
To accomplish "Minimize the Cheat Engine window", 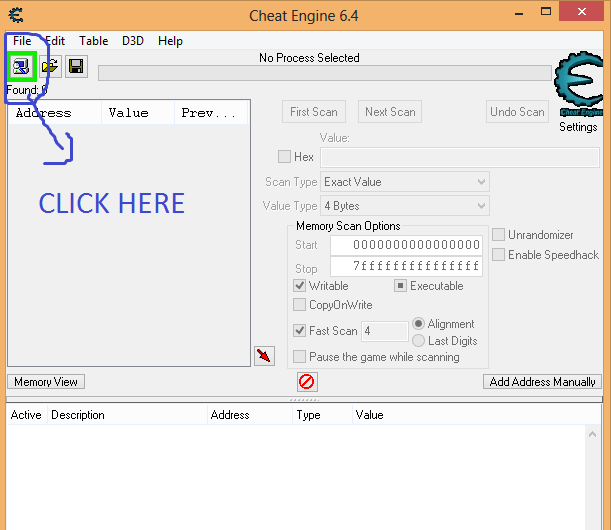I will 519,14.
